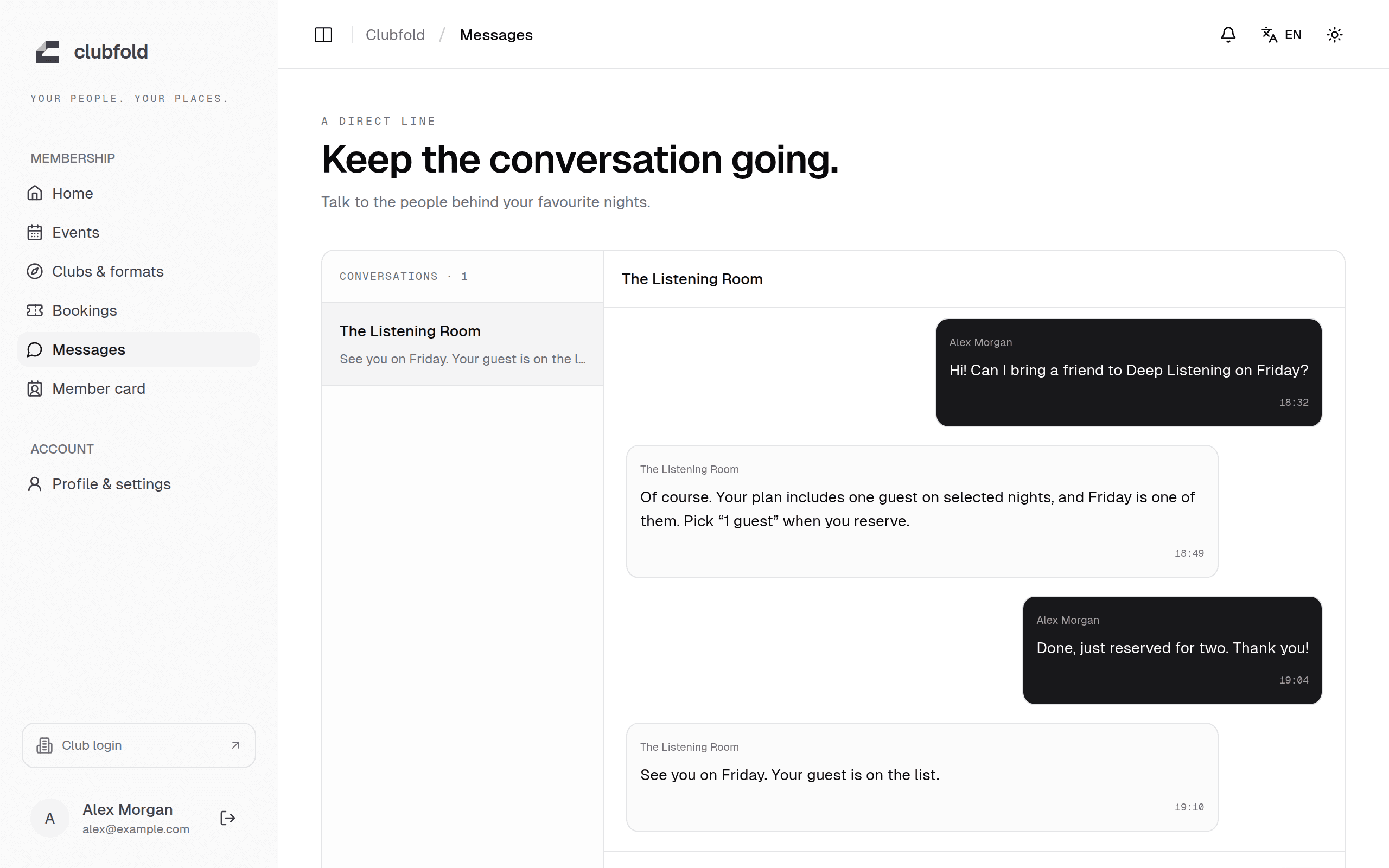The image size is (1389, 868).
Task: Click the 19:04 timestamp
Action: click(x=1294, y=680)
